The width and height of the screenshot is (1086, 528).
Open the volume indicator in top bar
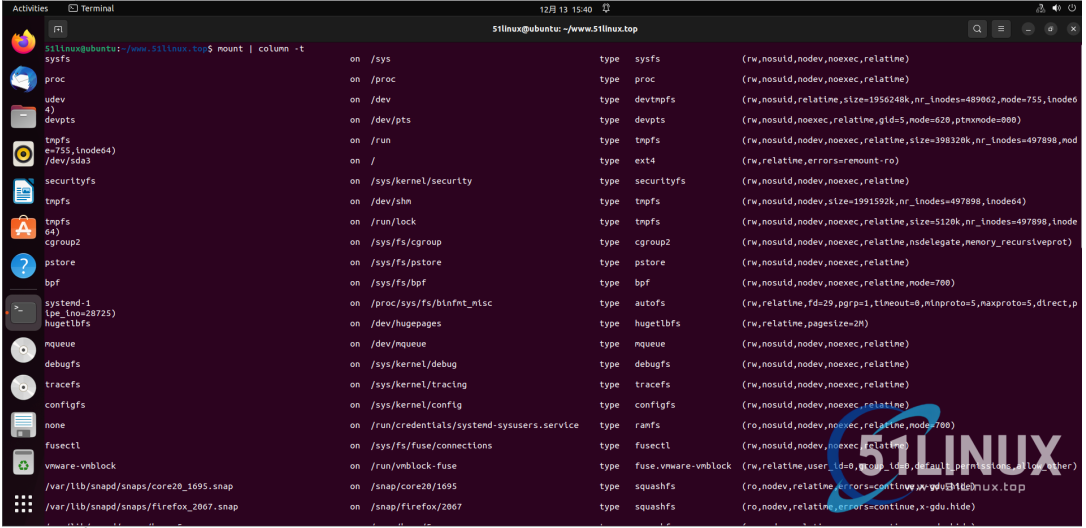tap(1057, 8)
